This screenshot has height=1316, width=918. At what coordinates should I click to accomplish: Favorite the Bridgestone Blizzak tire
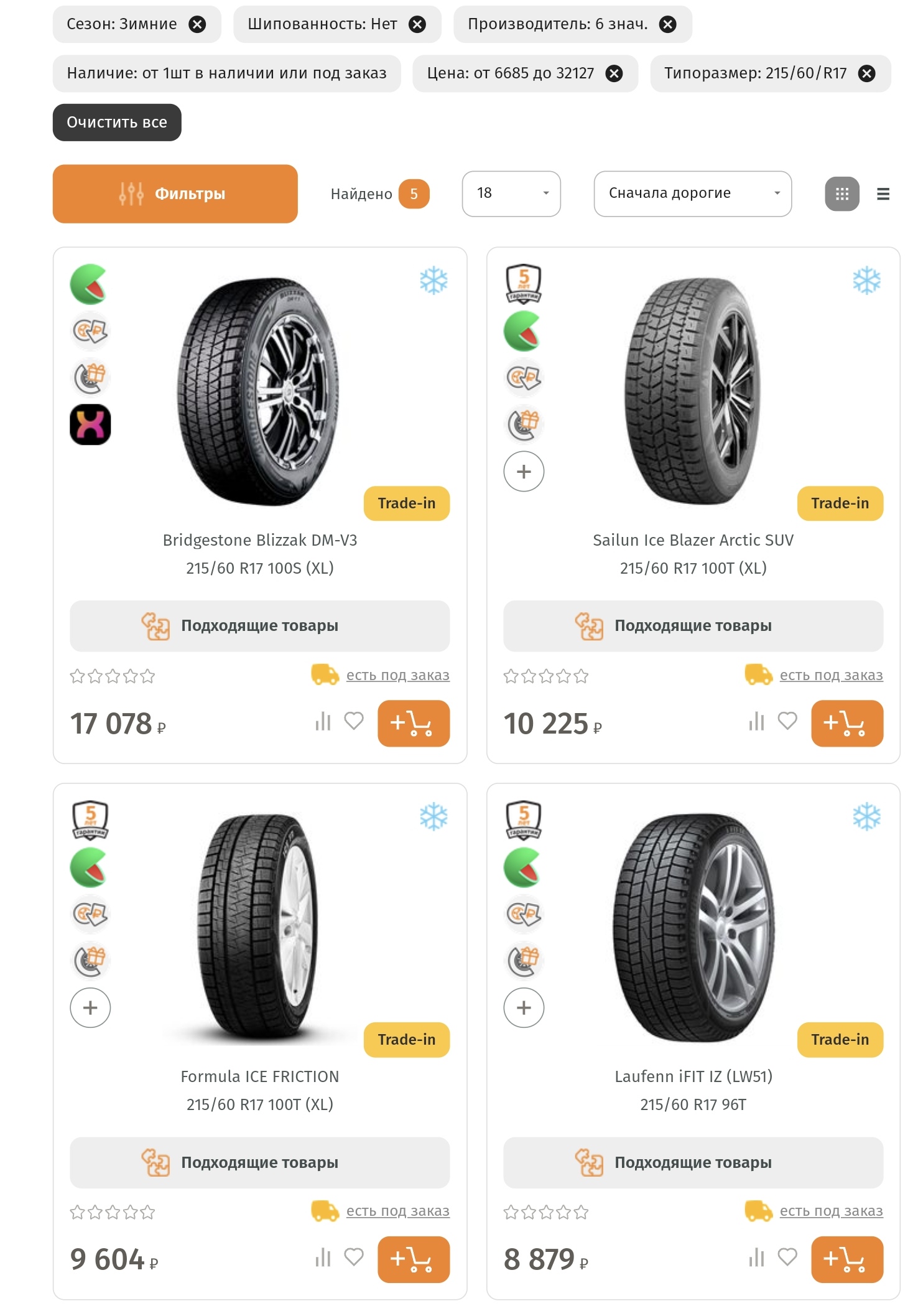coord(354,721)
